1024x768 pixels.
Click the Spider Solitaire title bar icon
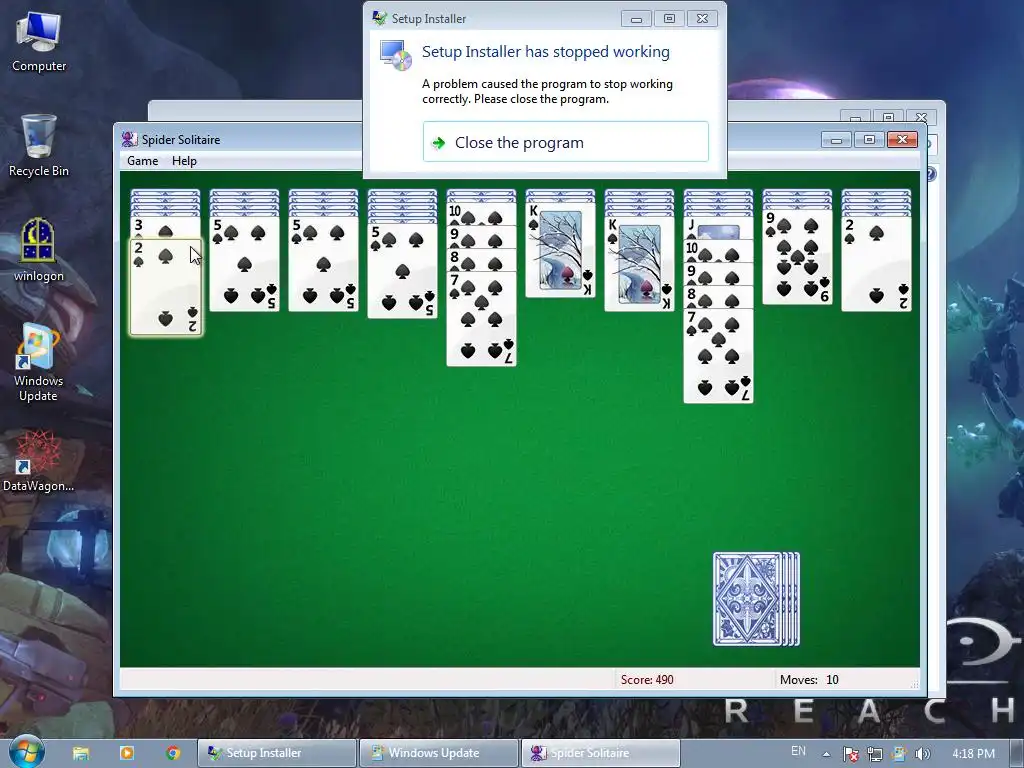129,139
